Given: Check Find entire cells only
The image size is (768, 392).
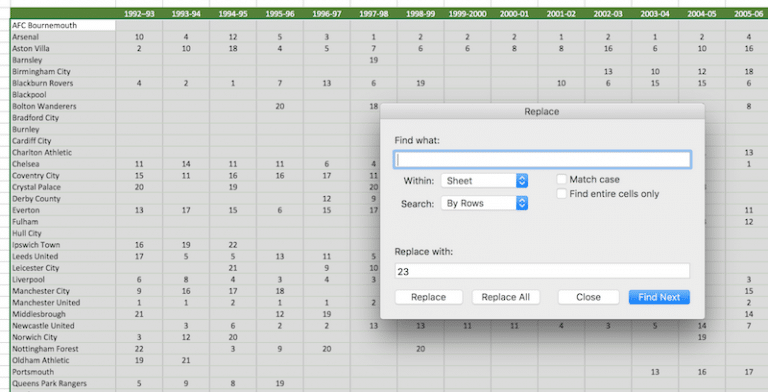Looking at the screenshot, I should 562,194.
